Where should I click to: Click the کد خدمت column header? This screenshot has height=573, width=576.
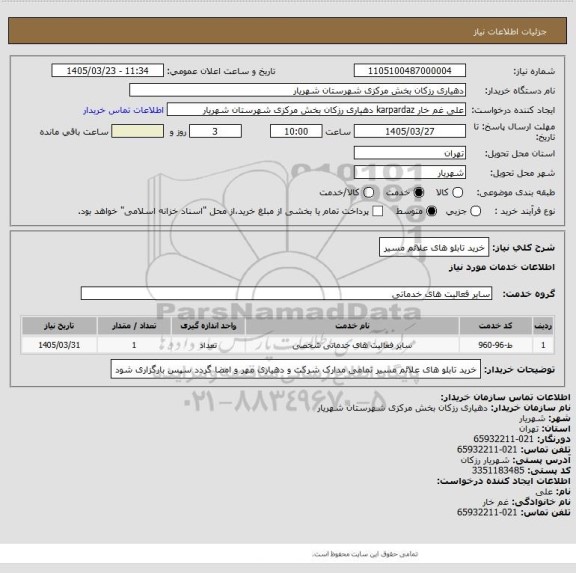coord(496,326)
